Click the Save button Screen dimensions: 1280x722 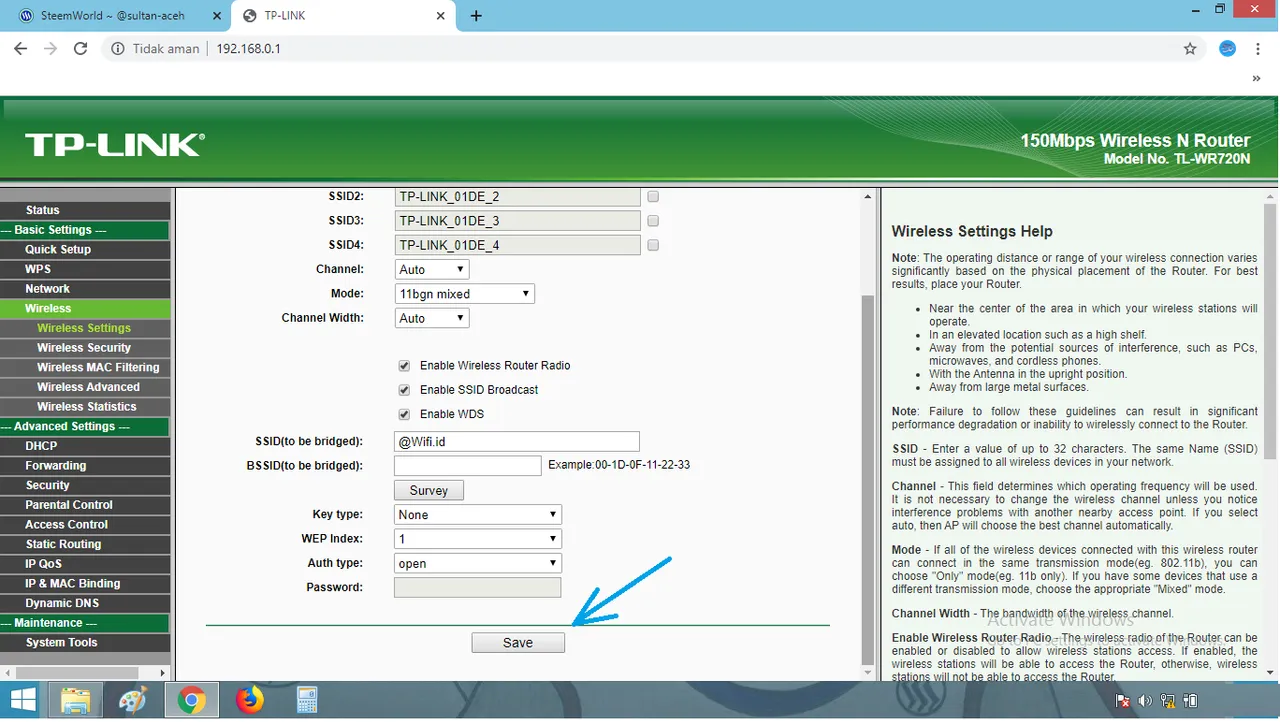pyautogui.click(x=518, y=643)
